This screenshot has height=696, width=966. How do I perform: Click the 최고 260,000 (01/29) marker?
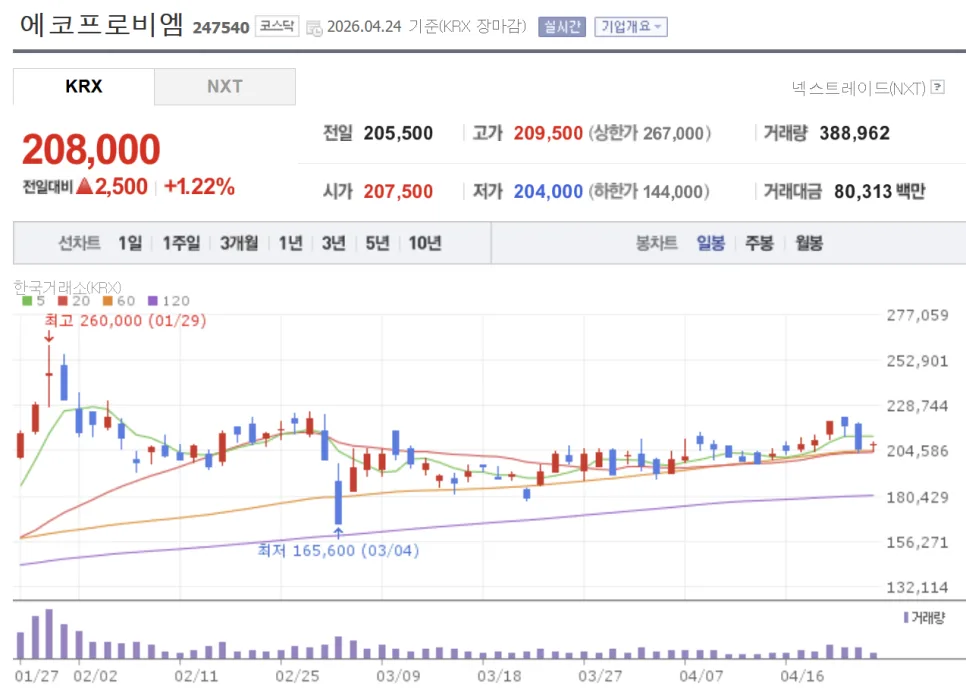click(x=125, y=320)
